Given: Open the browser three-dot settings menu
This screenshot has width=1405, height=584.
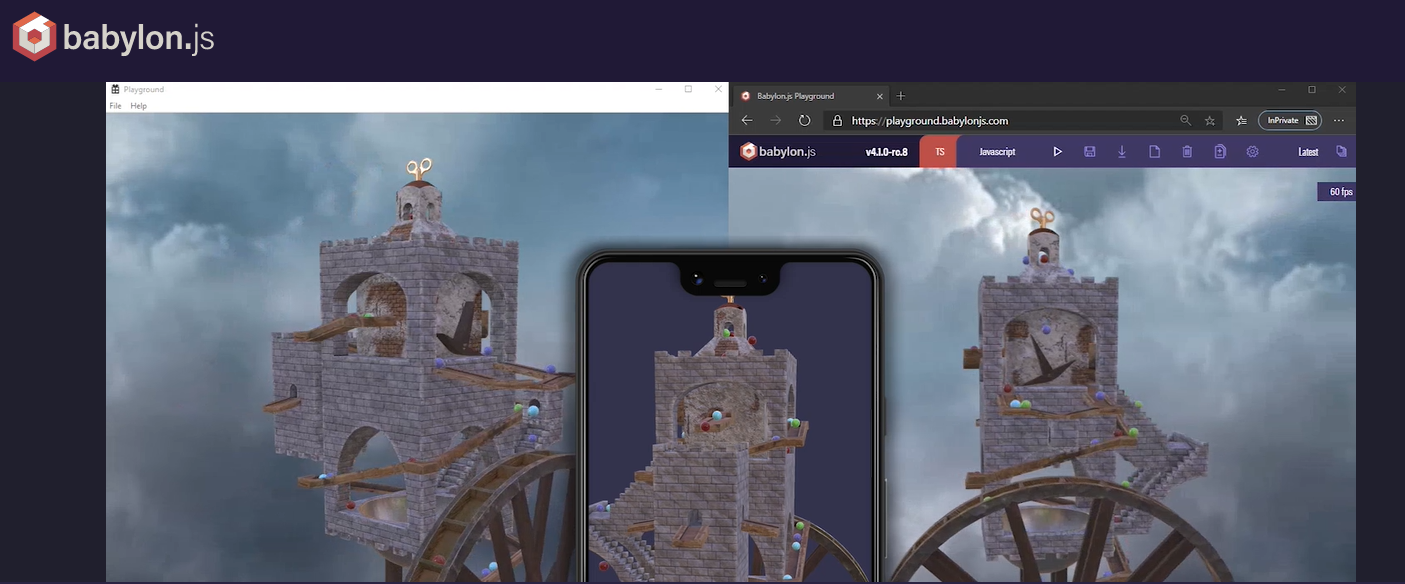Looking at the screenshot, I should [x=1339, y=120].
